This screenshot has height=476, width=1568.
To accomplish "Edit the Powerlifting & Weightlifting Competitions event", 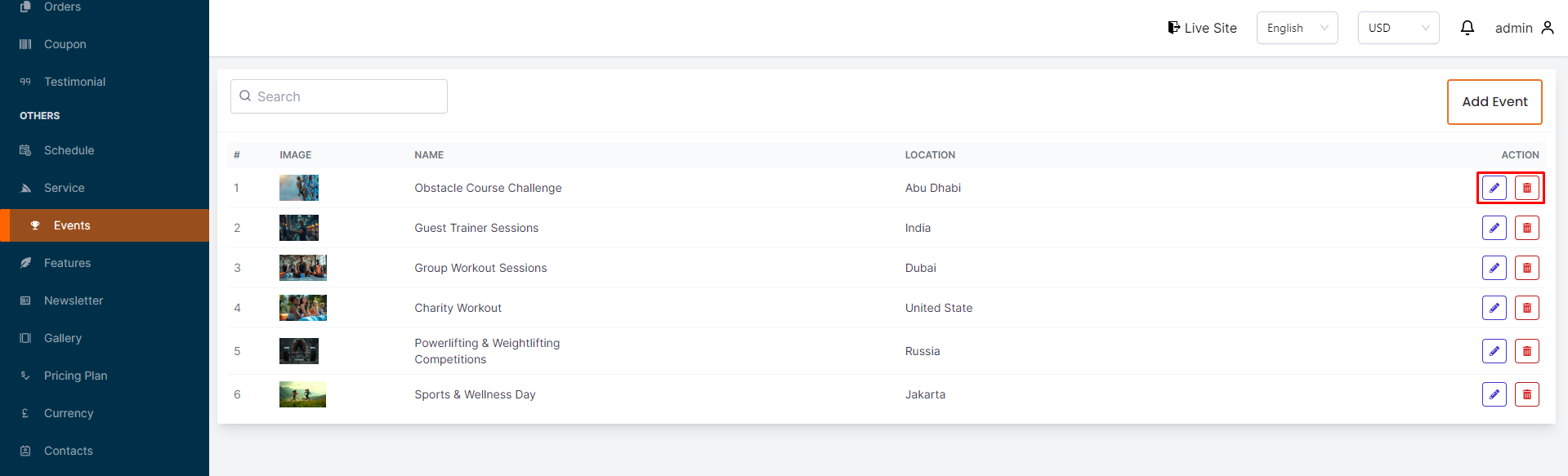I will pos(1494,351).
